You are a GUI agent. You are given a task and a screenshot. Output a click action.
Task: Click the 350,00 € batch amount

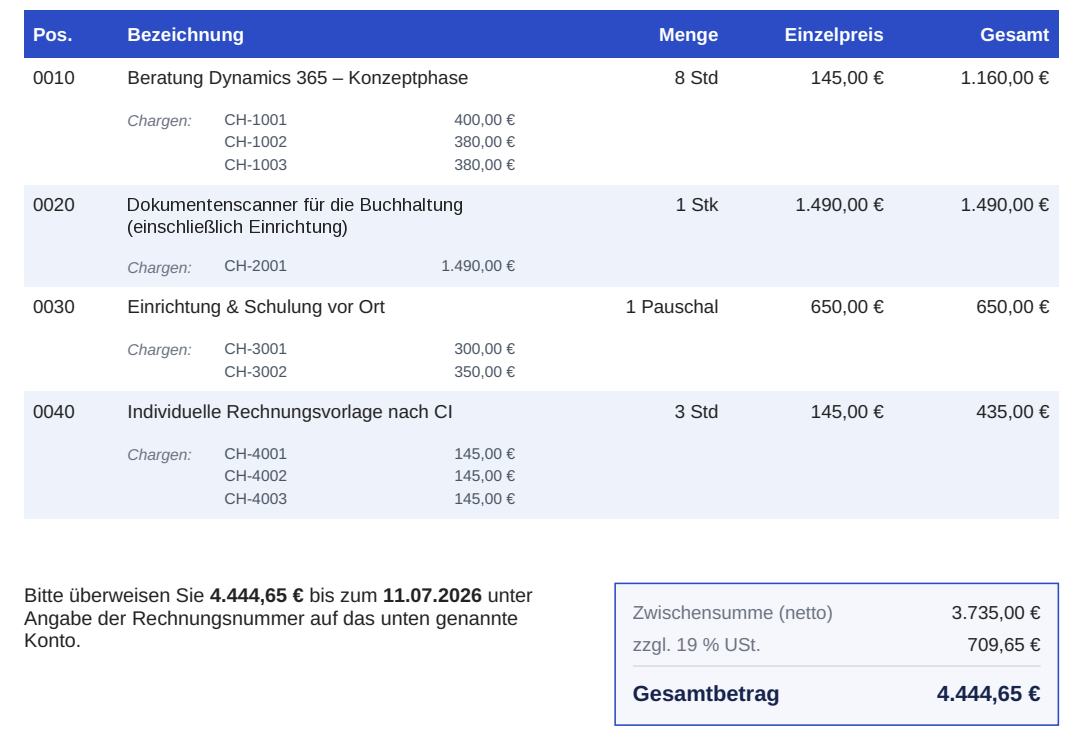tap(484, 372)
